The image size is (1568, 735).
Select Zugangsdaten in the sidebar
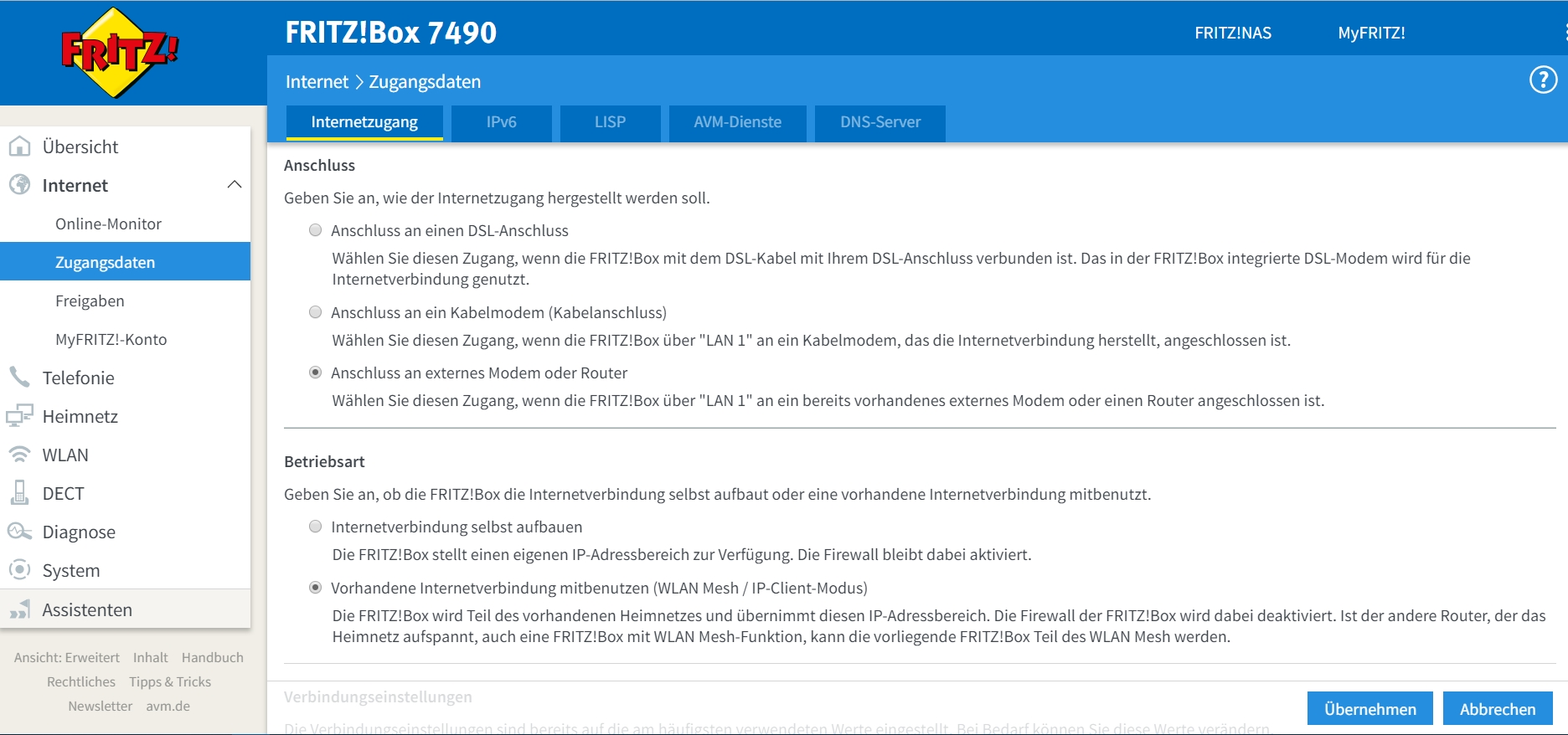tap(125, 262)
